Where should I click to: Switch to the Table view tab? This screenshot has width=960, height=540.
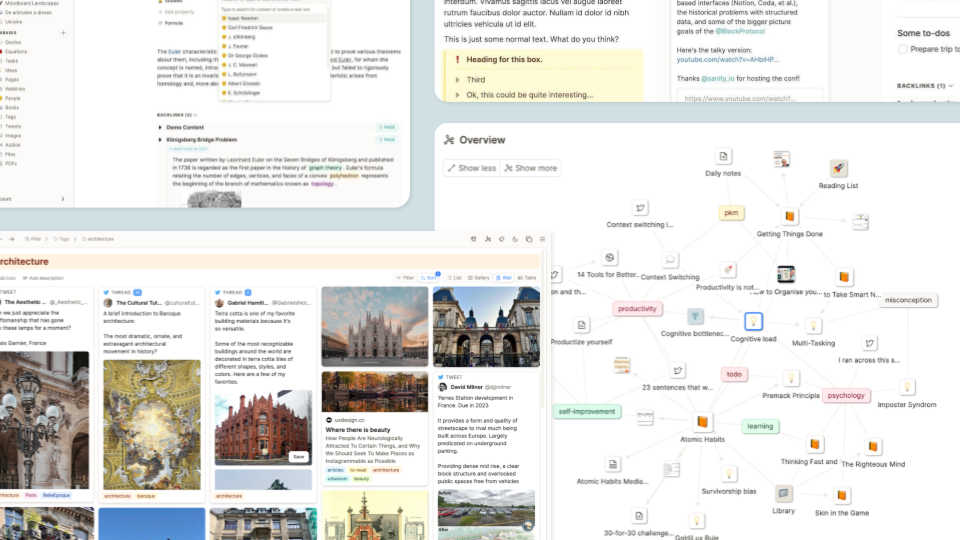pyautogui.click(x=527, y=277)
